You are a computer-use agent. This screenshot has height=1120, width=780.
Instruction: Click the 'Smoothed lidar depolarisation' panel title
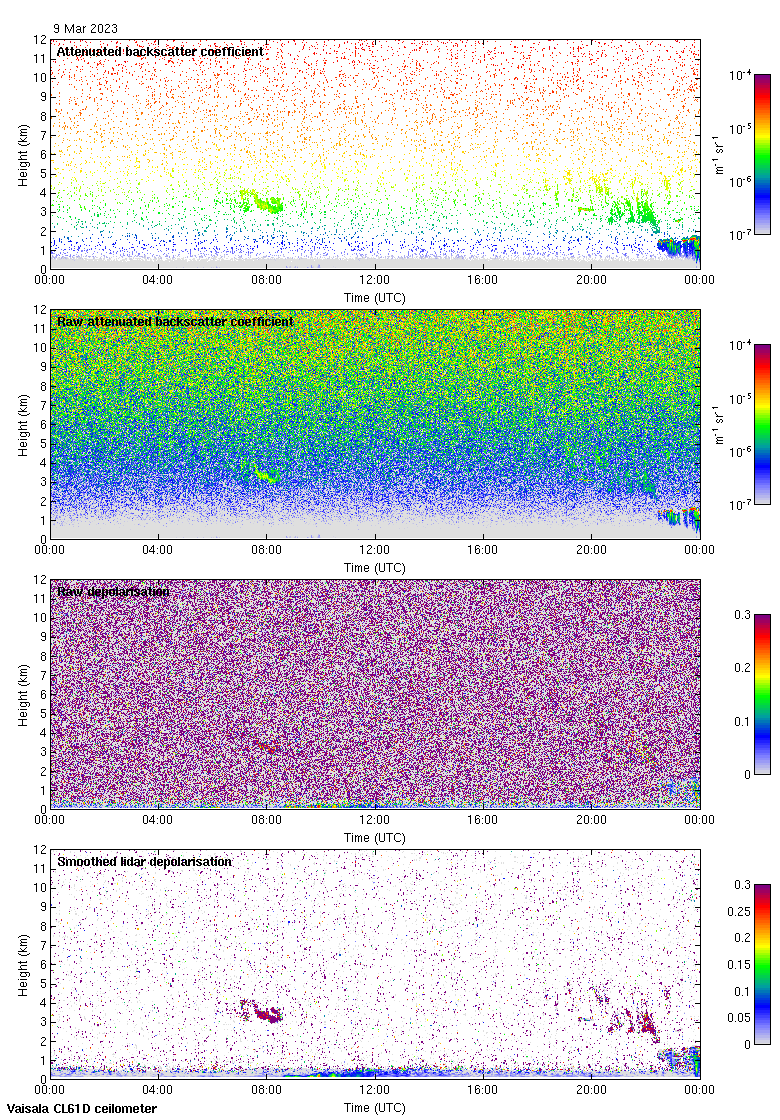[x=144, y=861]
